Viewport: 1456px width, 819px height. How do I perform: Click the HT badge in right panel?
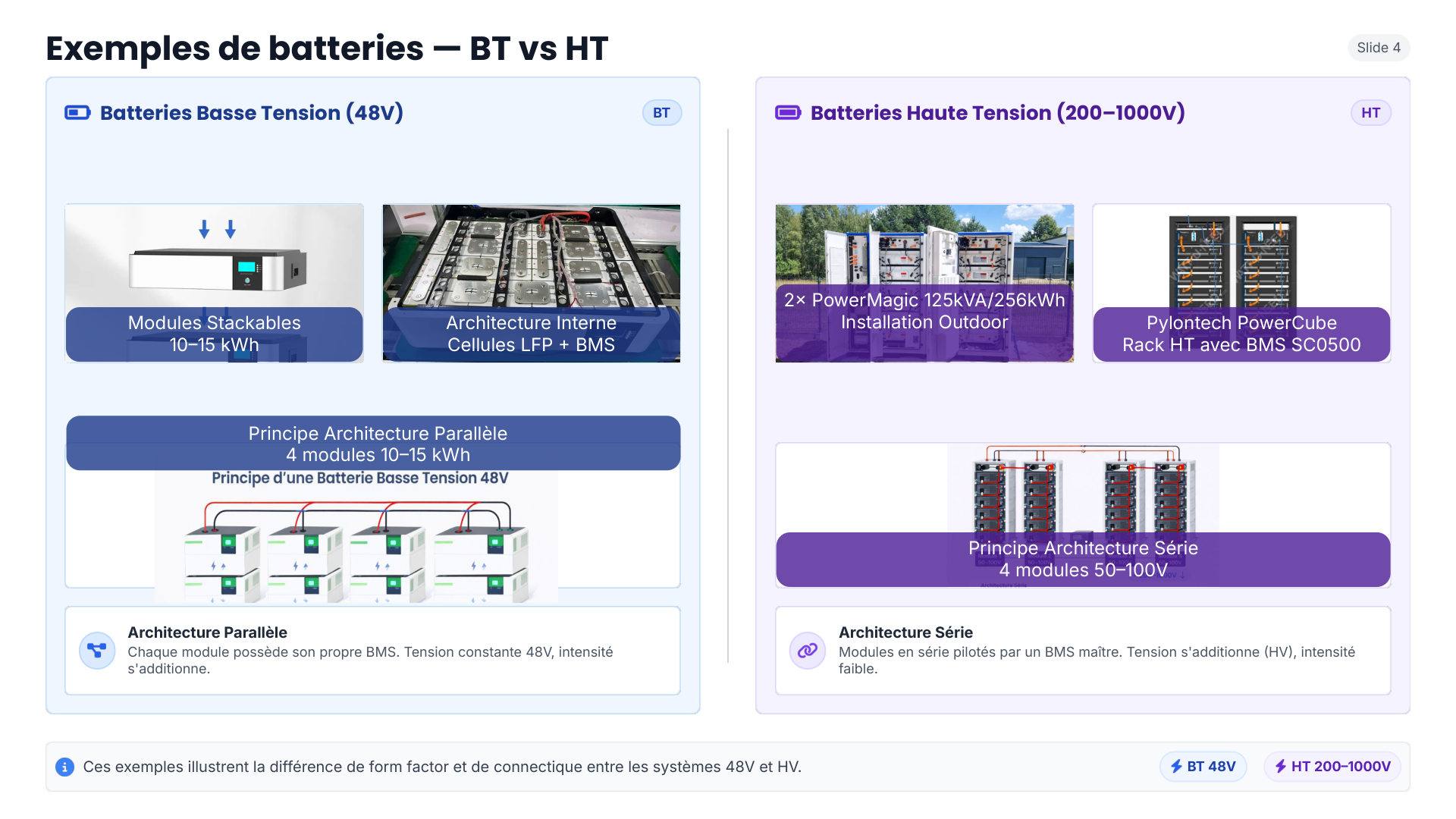1370,113
